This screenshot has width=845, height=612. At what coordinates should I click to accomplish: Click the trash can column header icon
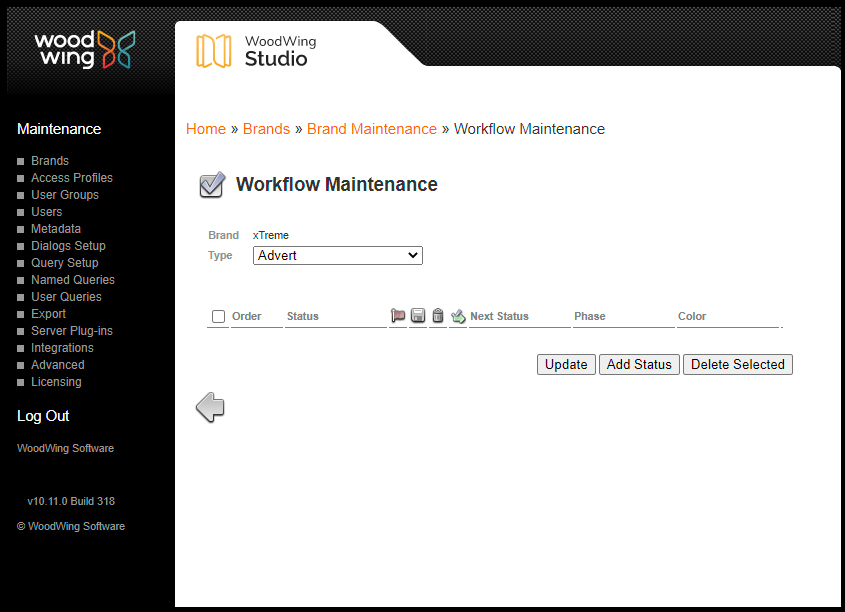438,316
